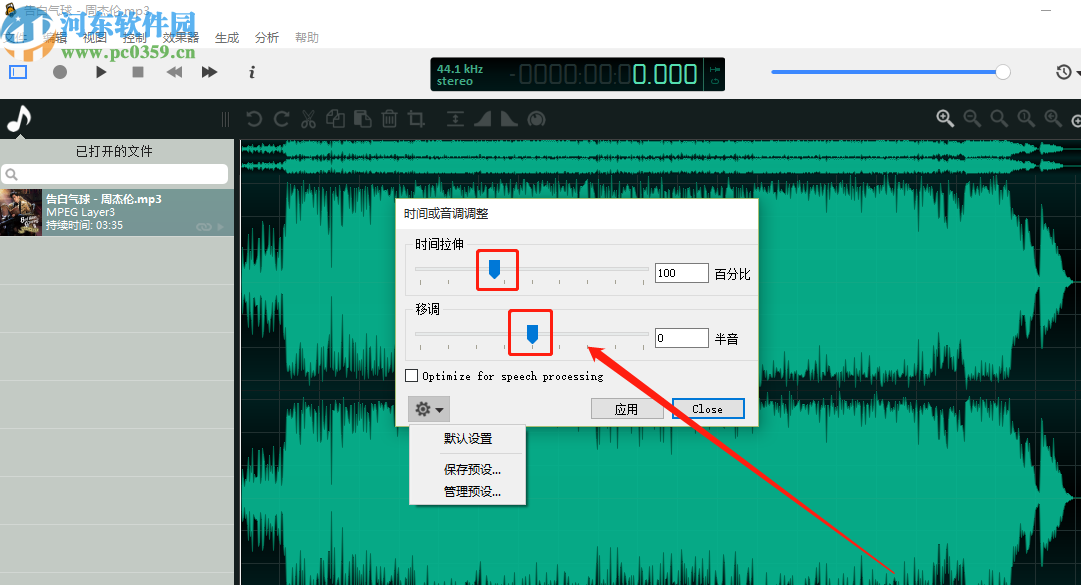Click the fast forward icon
This screenshot has height=585, width=1081.
coord(209,72)
